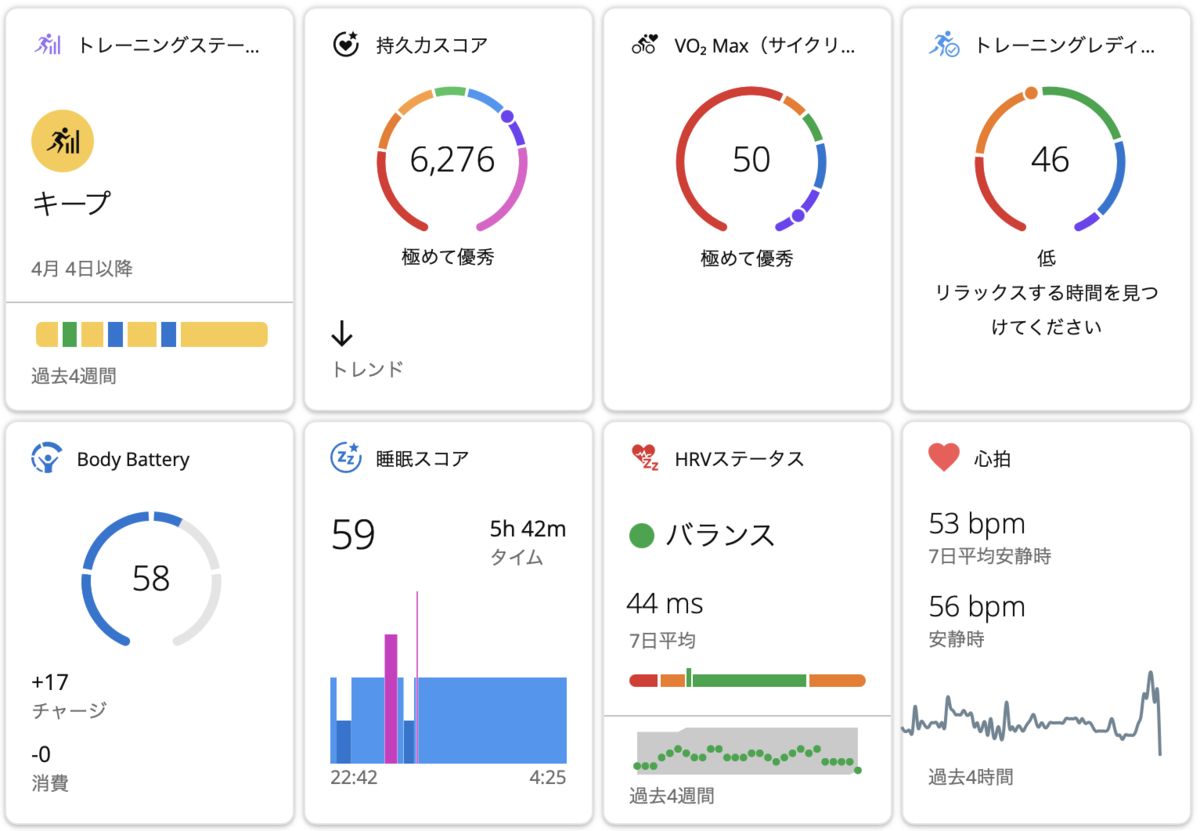Open the Body Battery card title

coord(133,459)
